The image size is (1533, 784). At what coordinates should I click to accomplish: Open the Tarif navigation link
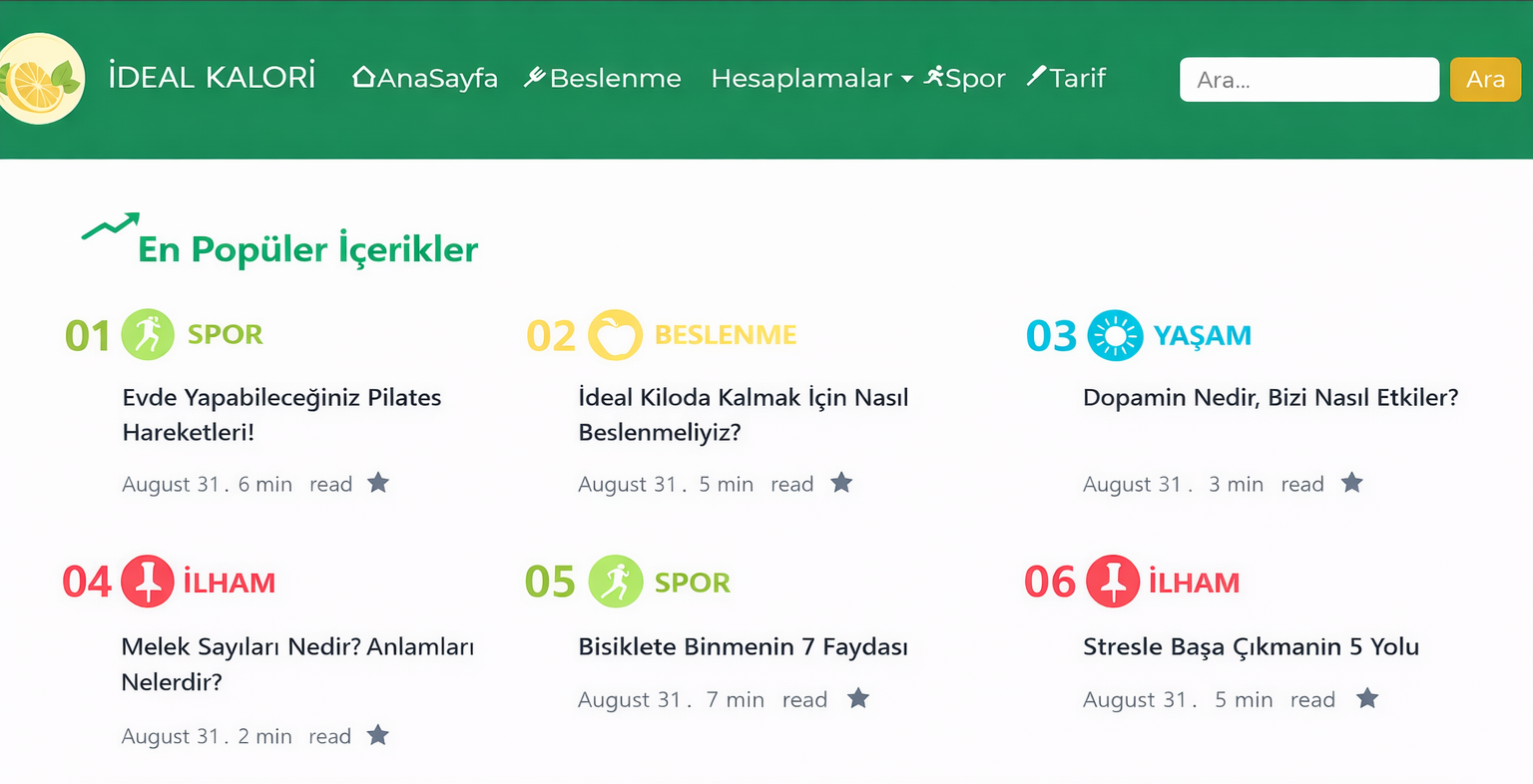click(1067, 78)
